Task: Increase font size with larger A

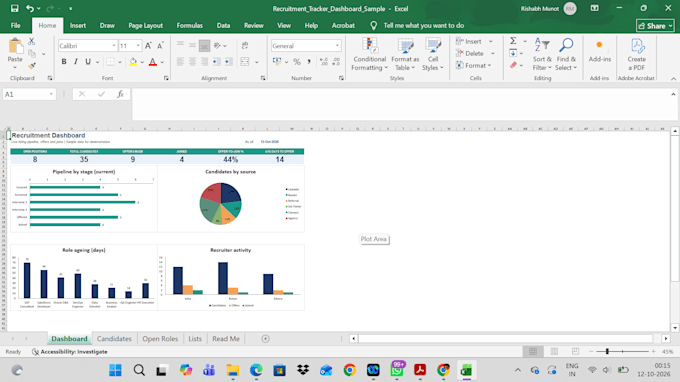Action: point(148,46)
